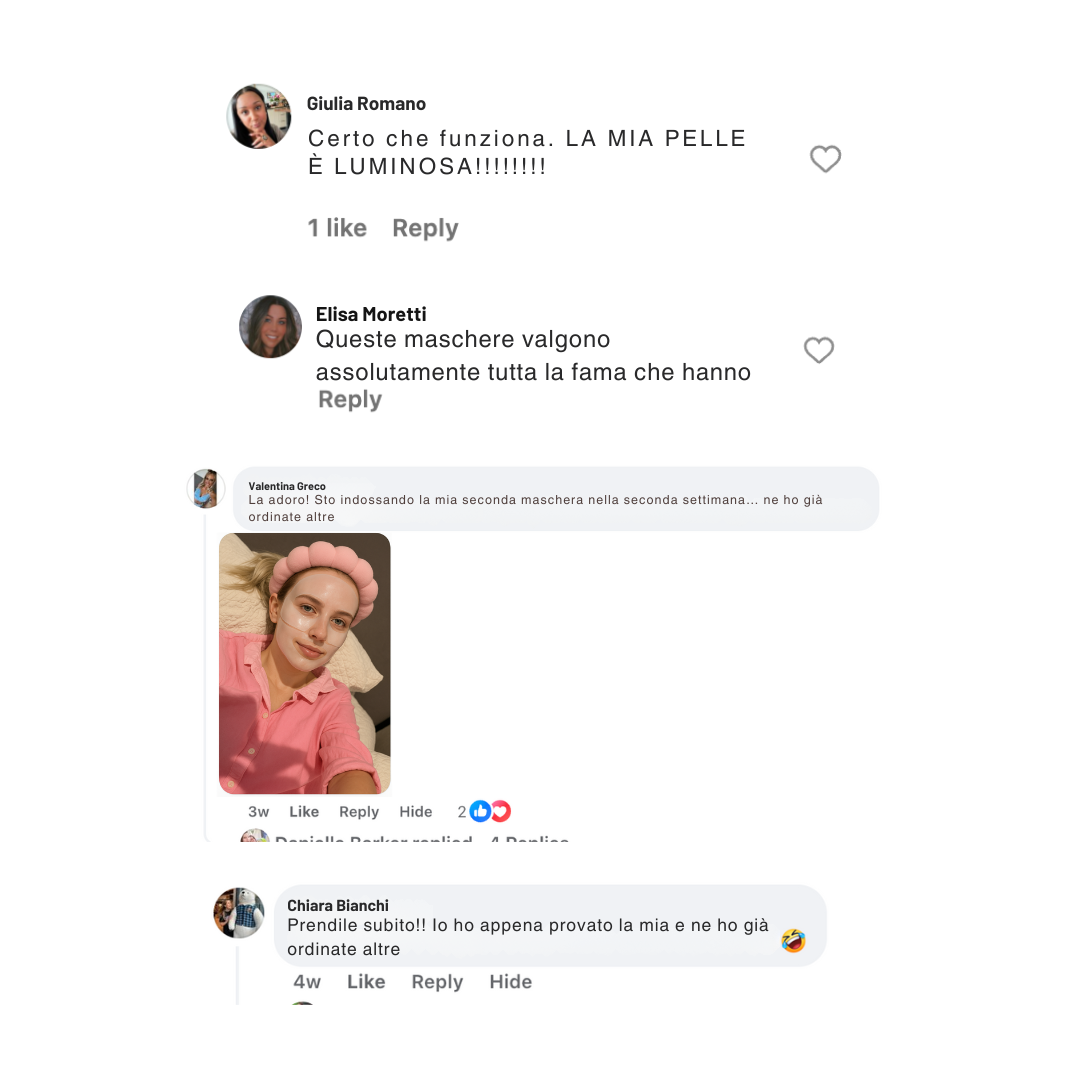Click Chiara Bianchi's profile avatar
Image resolution: width=1080 pixels, height=1080 pixels.
[x=239, y=913]
